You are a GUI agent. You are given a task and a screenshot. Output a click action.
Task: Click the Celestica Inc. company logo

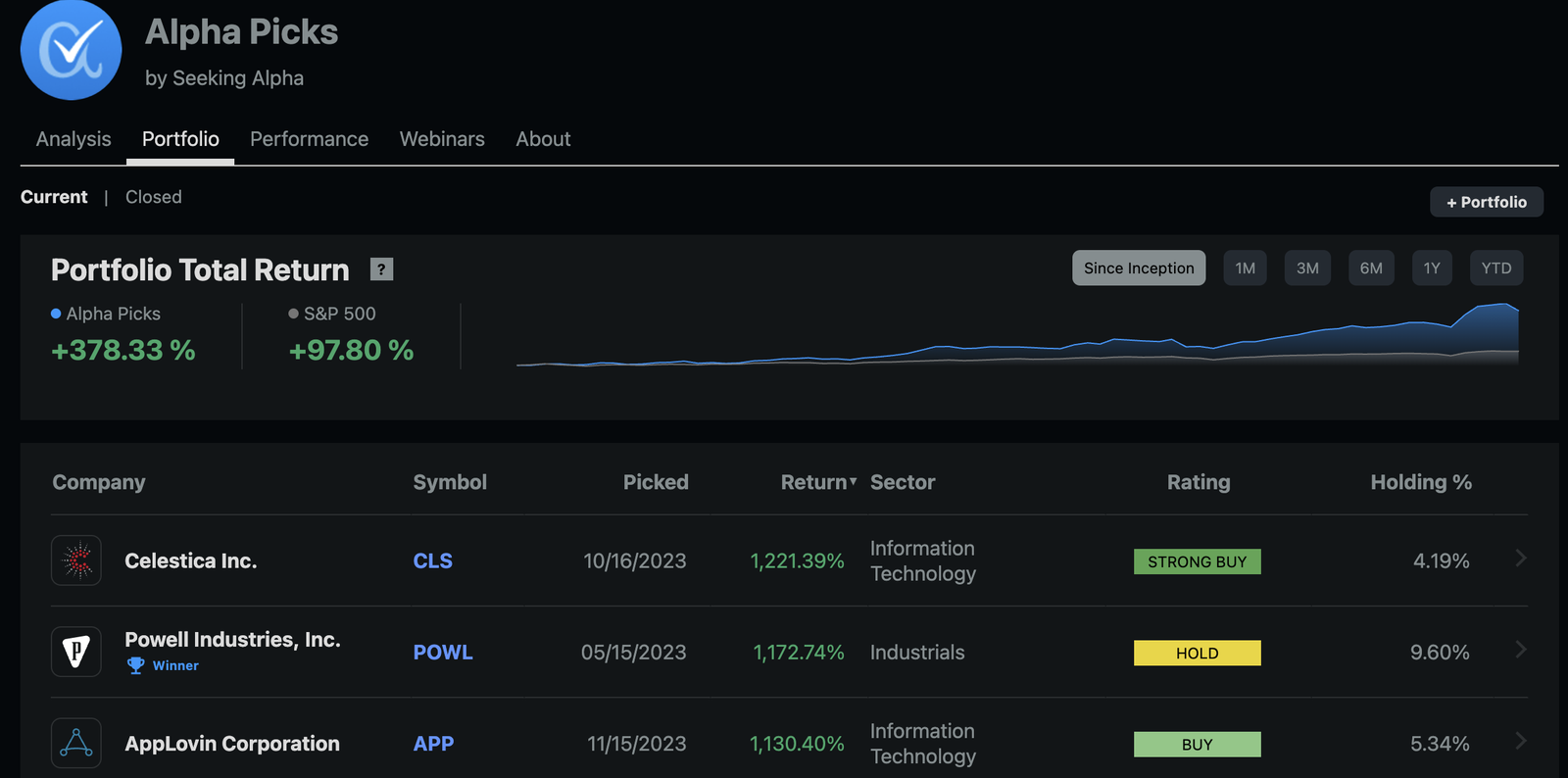(x=76, y=560)
